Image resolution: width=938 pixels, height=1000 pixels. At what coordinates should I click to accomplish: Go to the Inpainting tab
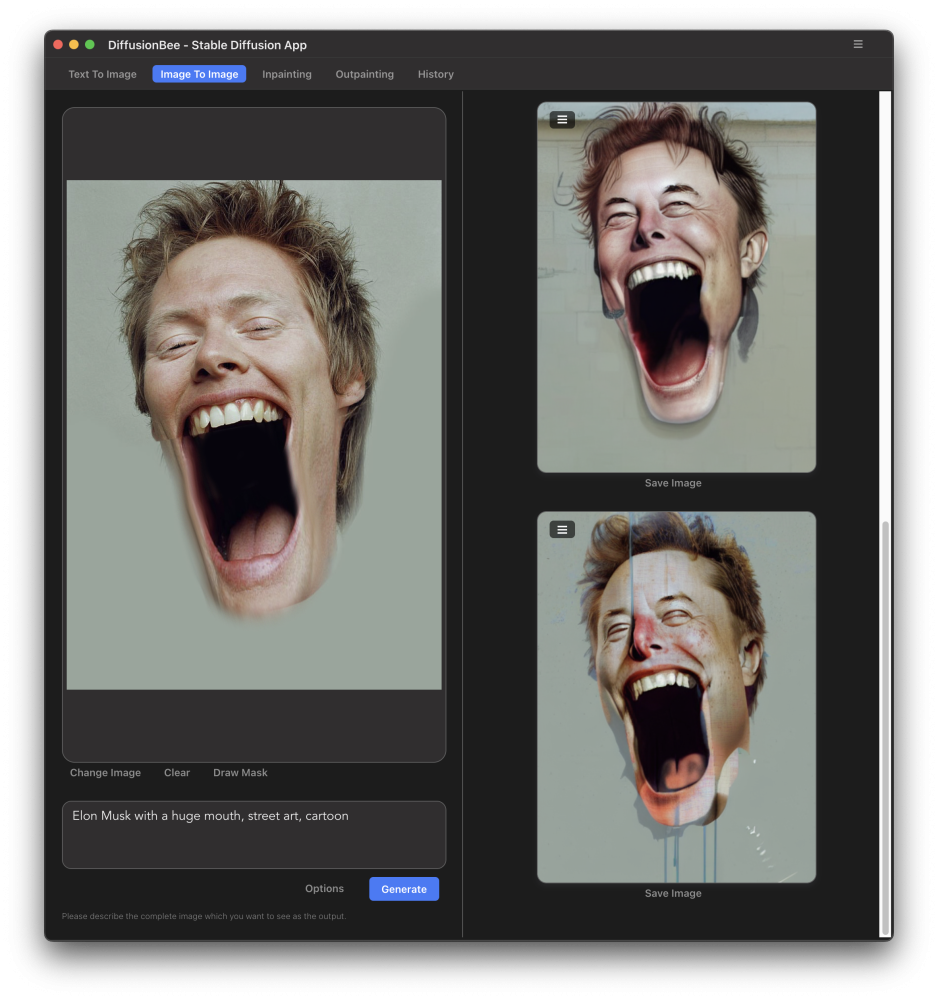click(287, 74)
